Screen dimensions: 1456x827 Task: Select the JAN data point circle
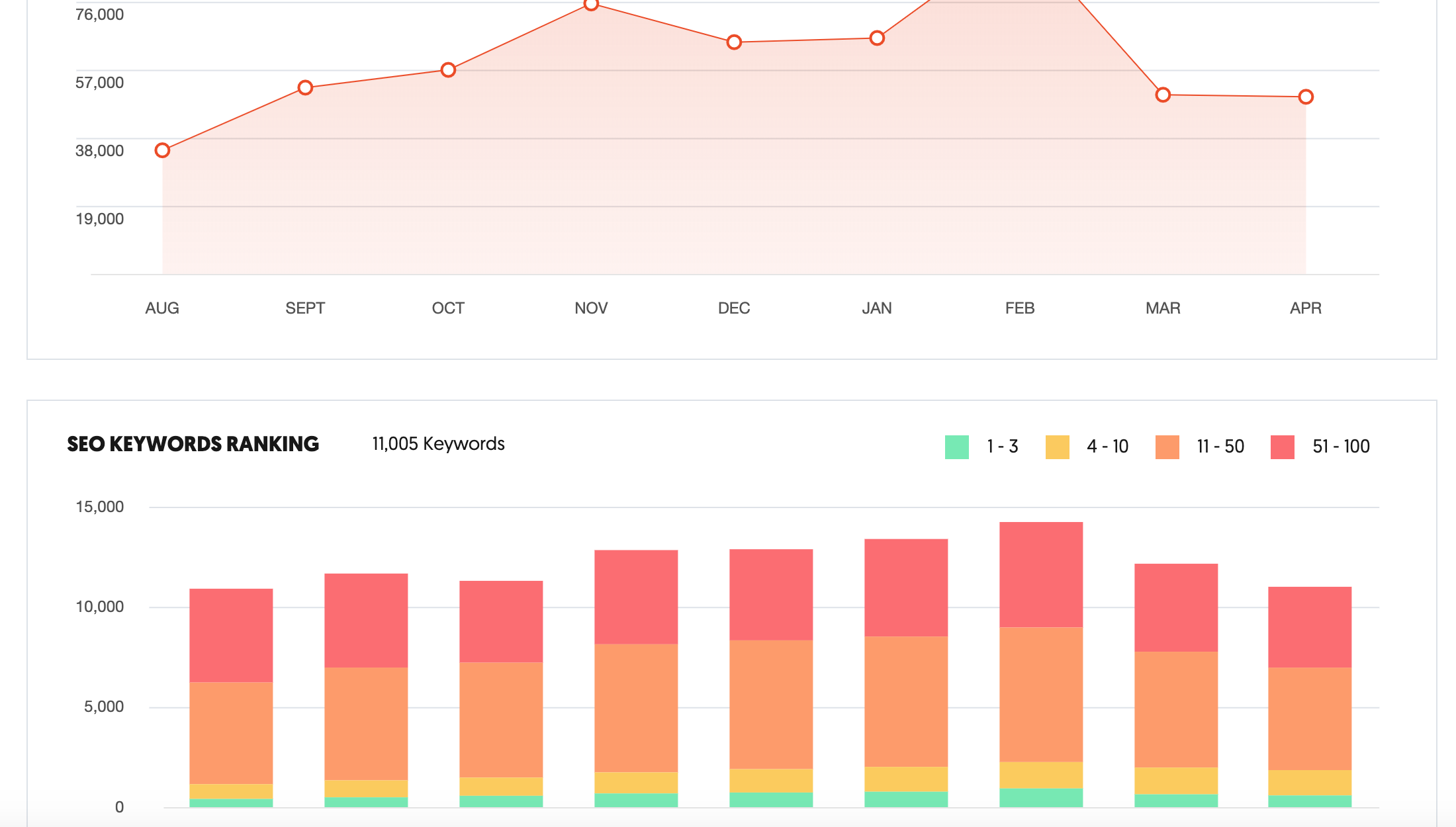pyautogui.click(x=877, y=38)
